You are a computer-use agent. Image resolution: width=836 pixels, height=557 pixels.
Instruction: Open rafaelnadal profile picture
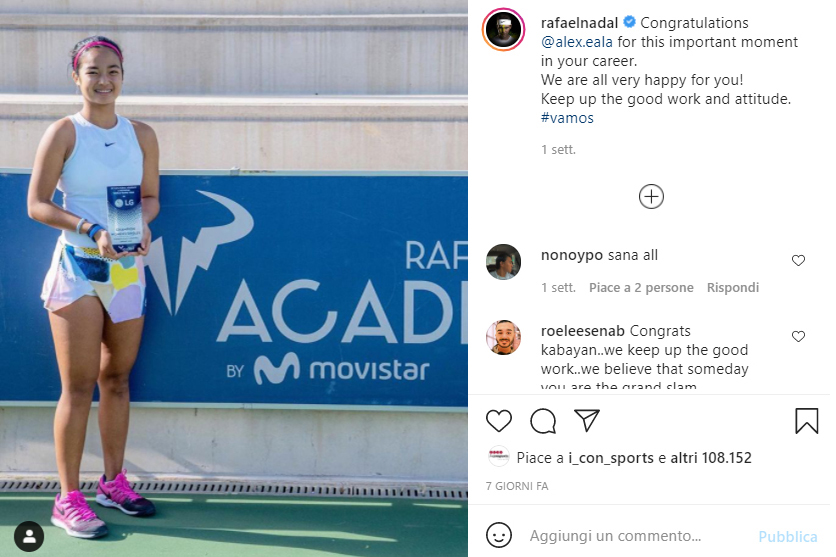click(x=504, y=30)
